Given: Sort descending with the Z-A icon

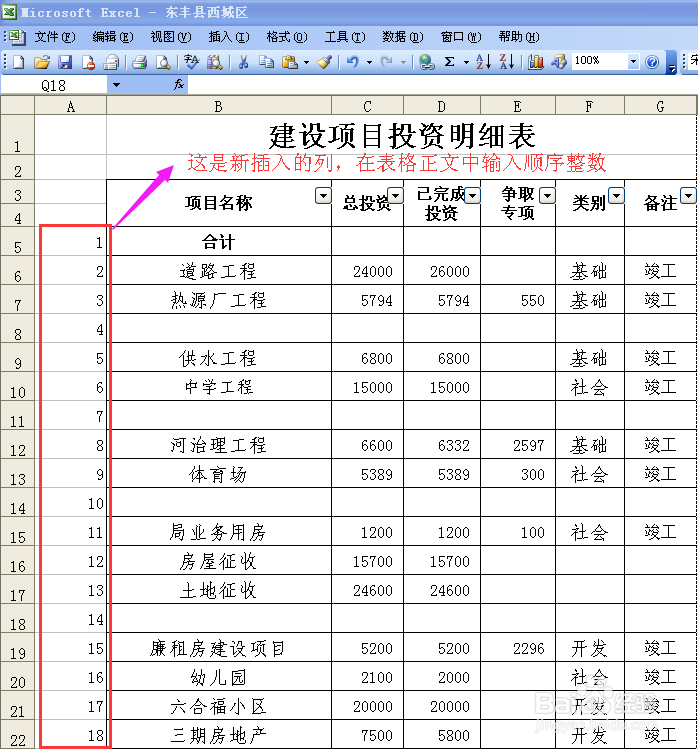Looking at the screenshot, I should click(x=507, y=62).
